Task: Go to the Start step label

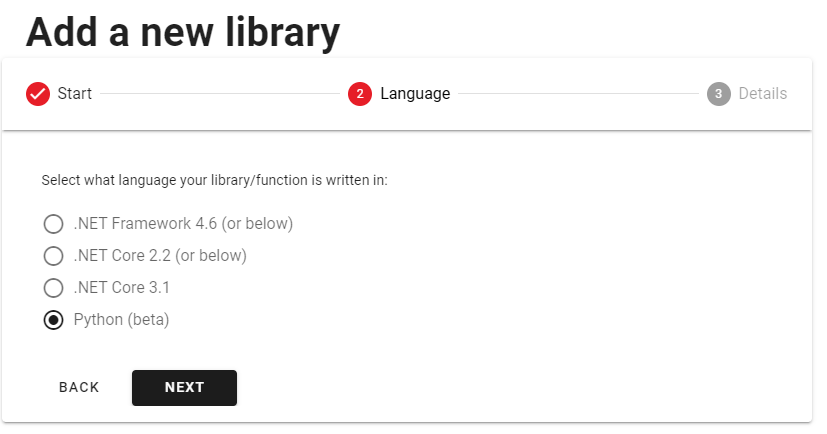Action: (74, 94)
